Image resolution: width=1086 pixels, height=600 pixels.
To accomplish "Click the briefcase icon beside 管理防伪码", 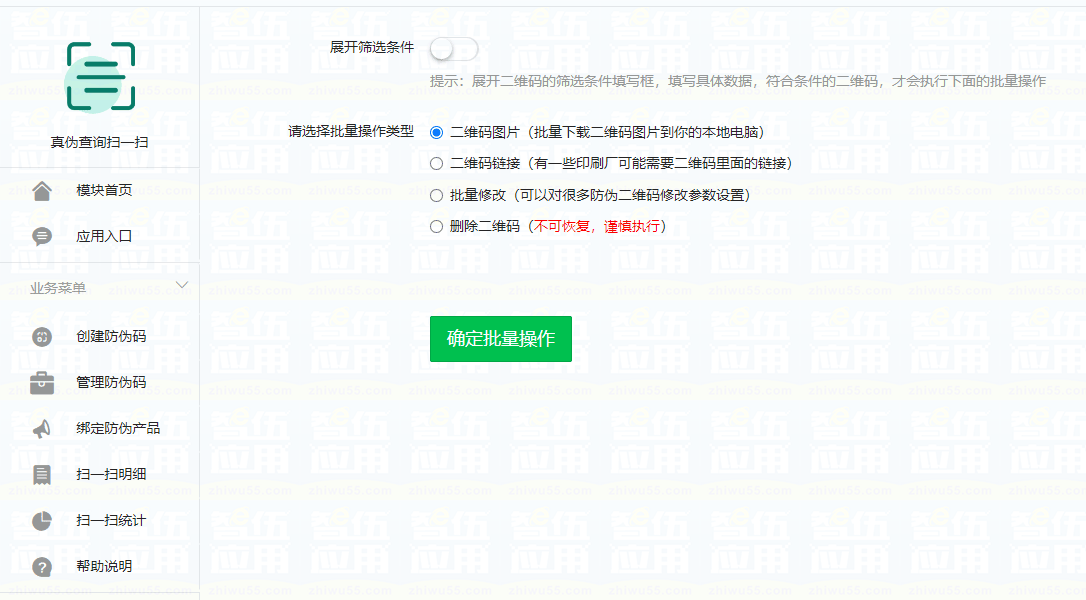I will [42, 383].
